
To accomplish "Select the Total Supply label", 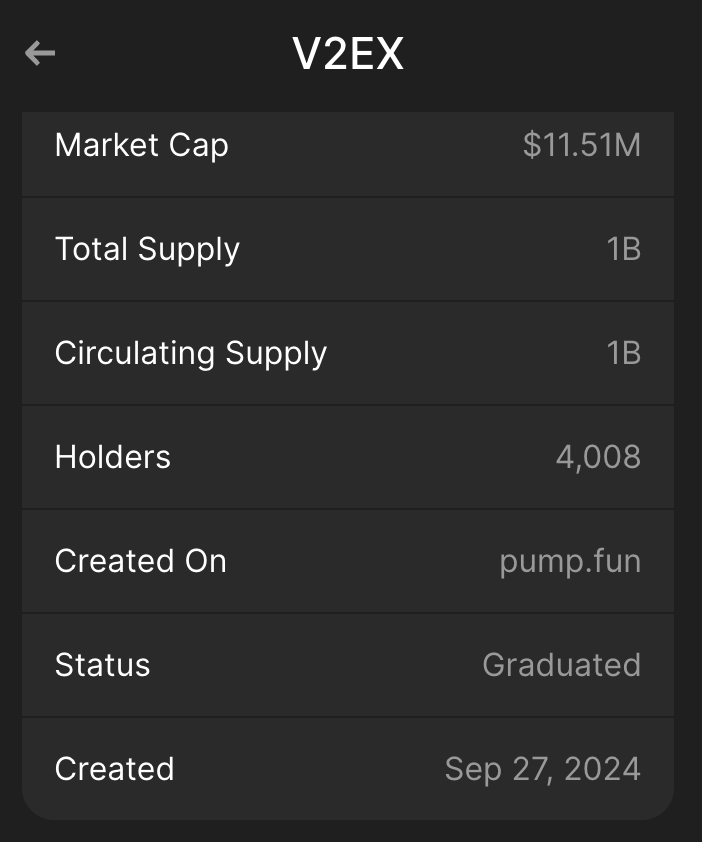I will point(147,249).
